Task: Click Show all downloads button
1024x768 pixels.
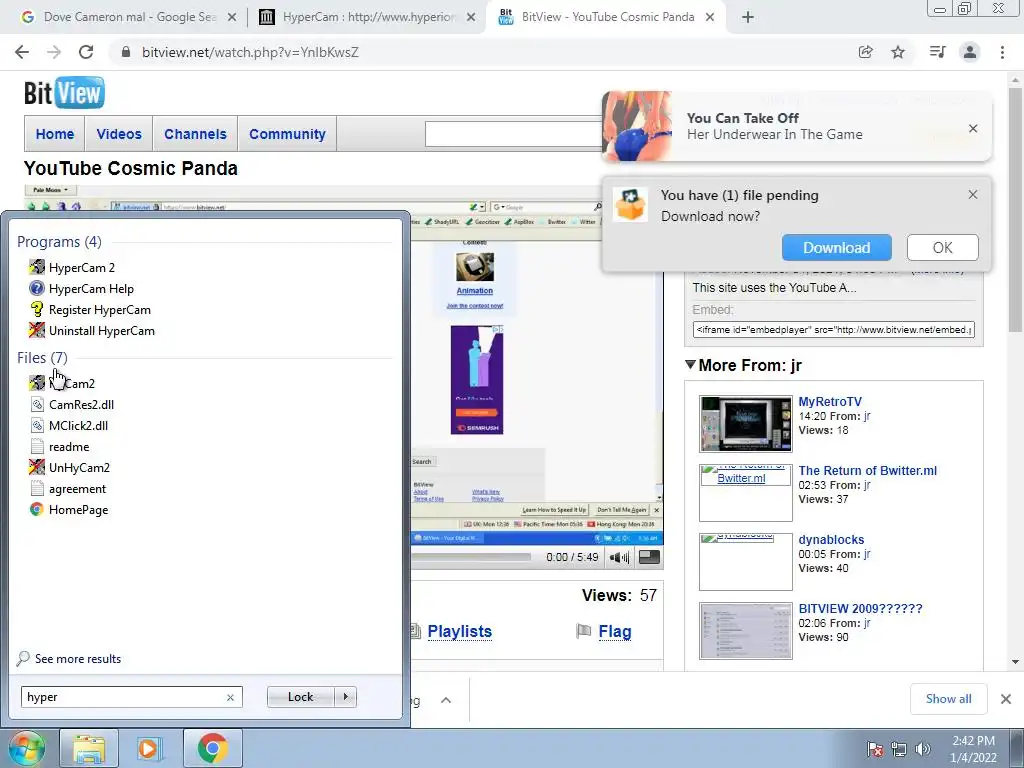Action: pyautogui.click(x=948, y=699)
